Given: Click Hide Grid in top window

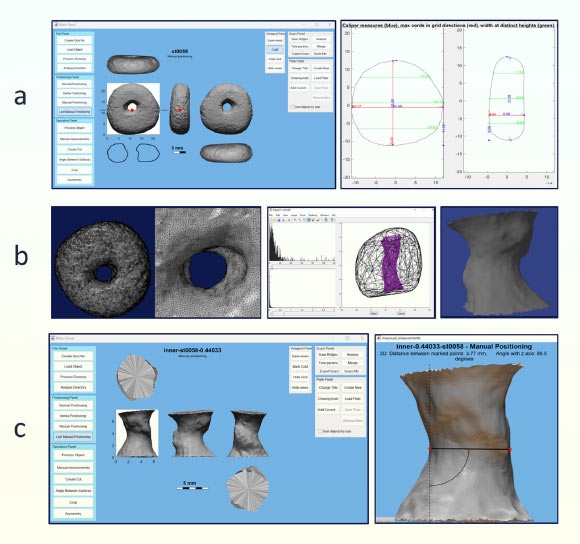Looking at the screenshot, I should click(275, 59).
